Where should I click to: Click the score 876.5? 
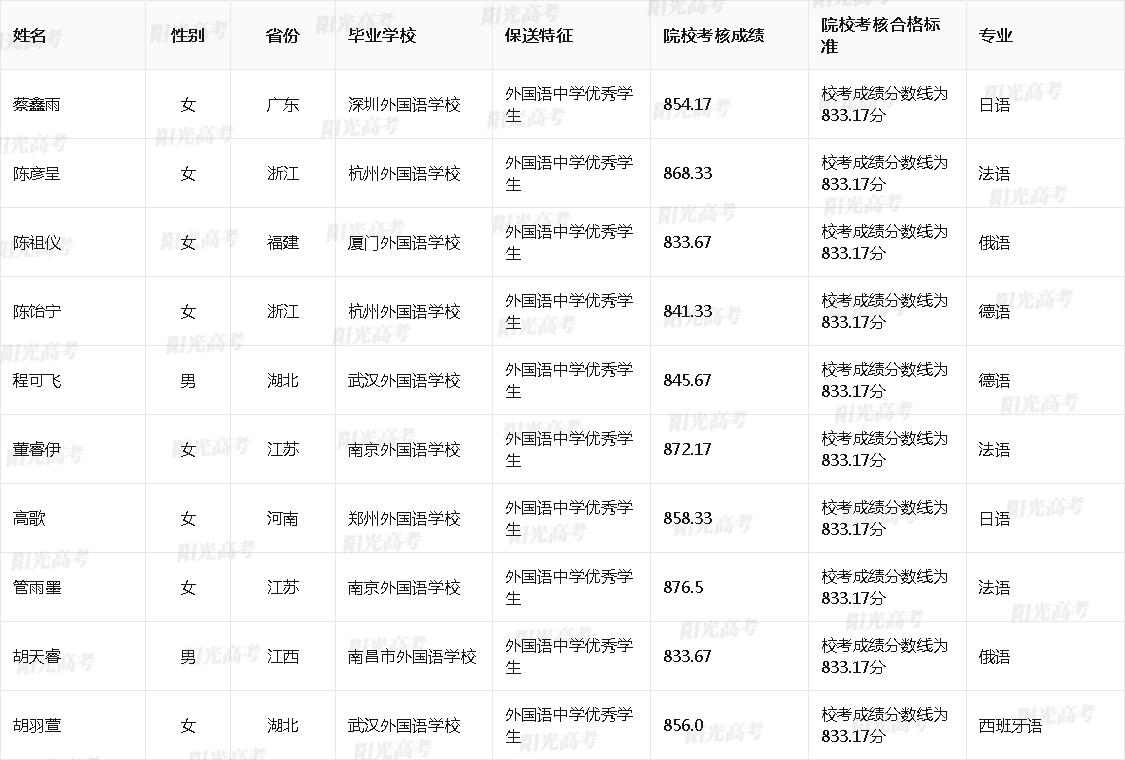tap(683, 587)
